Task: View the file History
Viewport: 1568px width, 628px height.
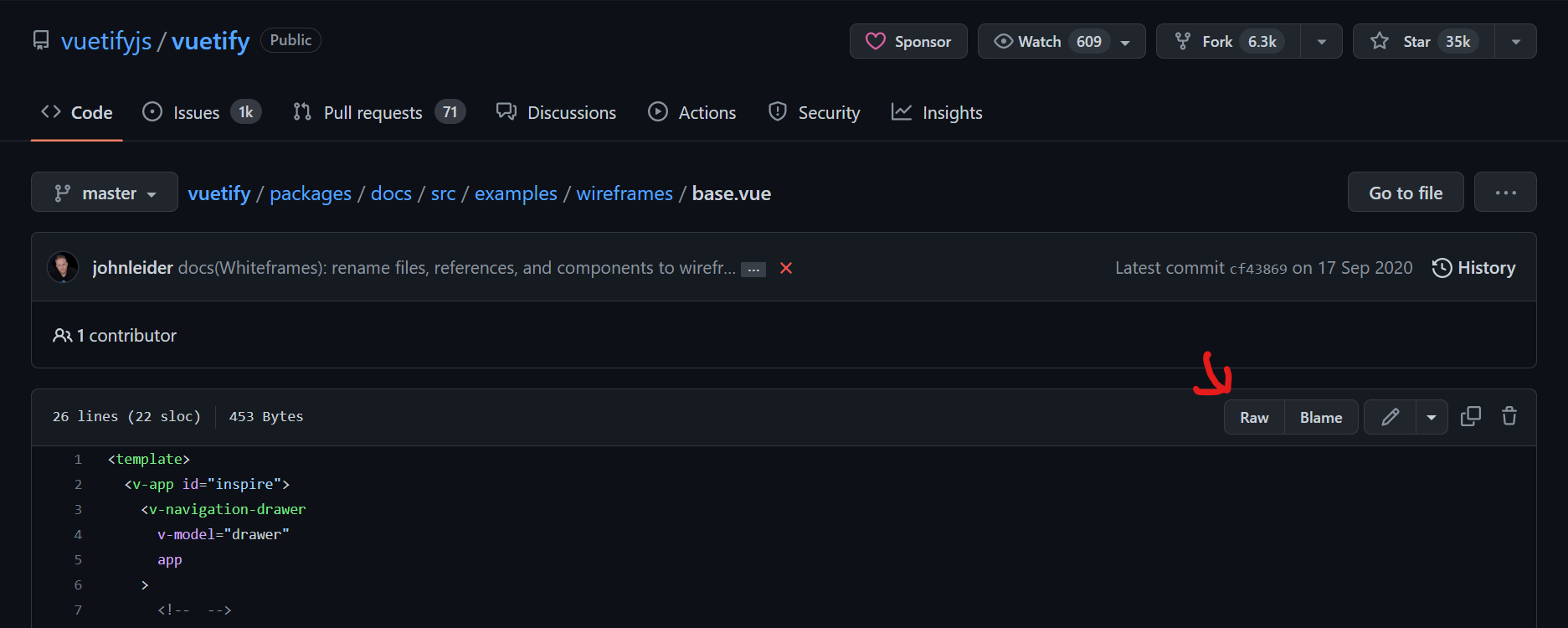Action: [1474, 268]
